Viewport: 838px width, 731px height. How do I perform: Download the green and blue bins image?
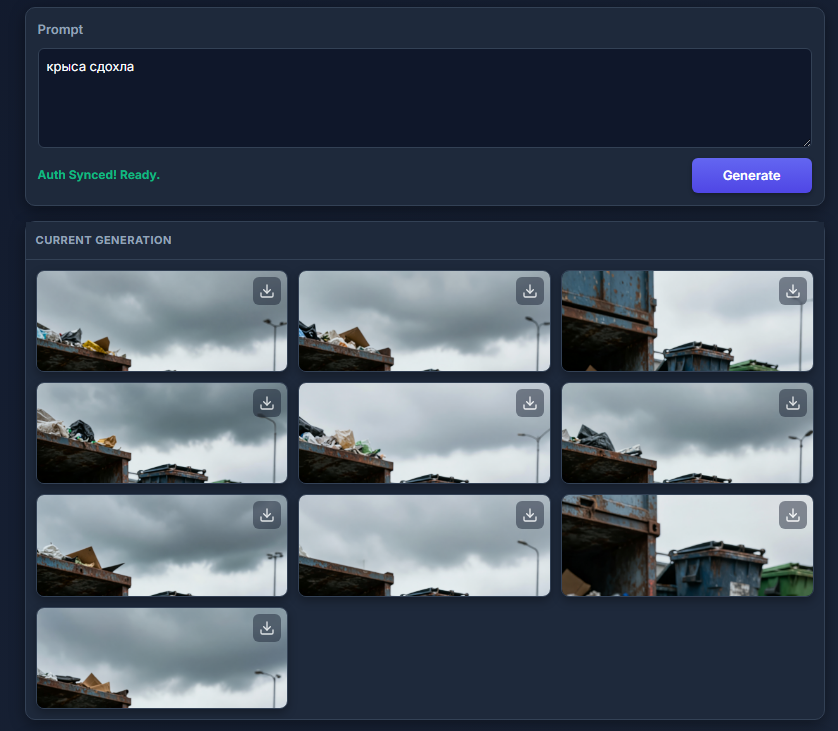click(793, 515)
